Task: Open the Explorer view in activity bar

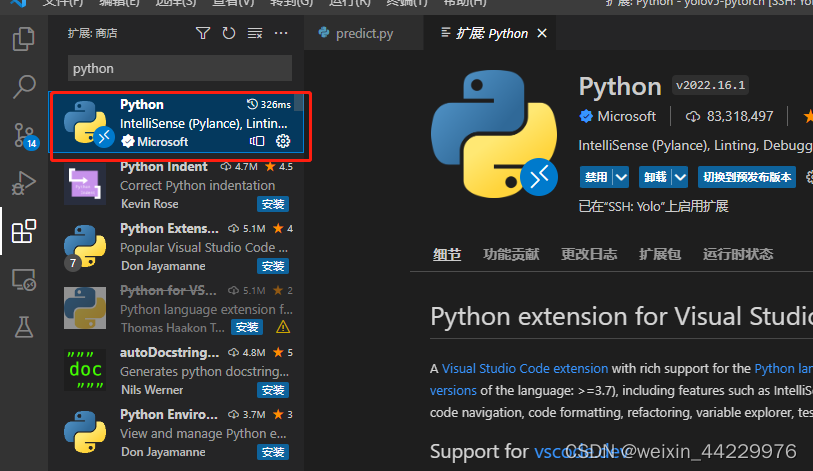Action: [x=23, y=39]
